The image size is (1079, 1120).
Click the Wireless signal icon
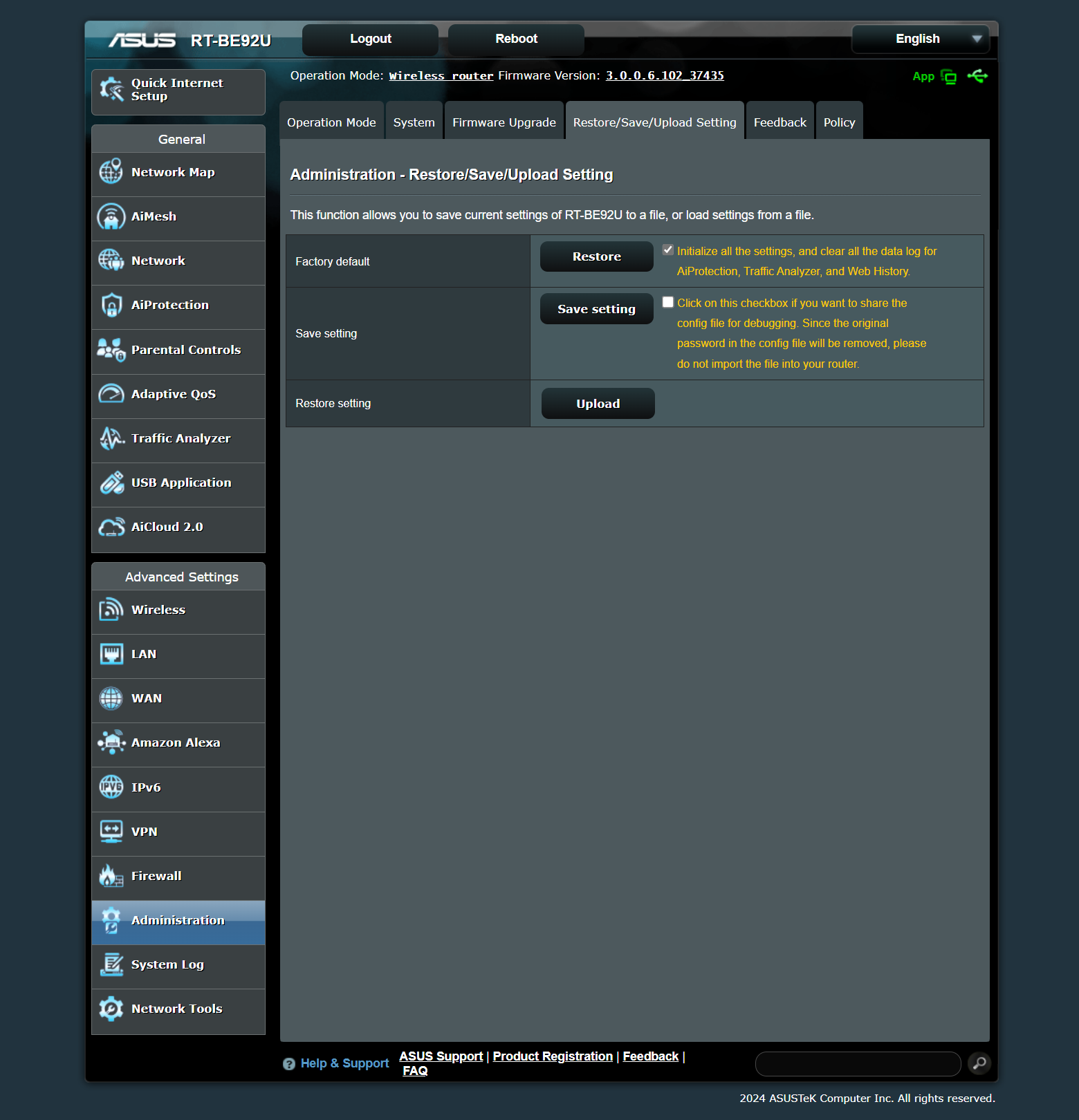tap(111, 610)
